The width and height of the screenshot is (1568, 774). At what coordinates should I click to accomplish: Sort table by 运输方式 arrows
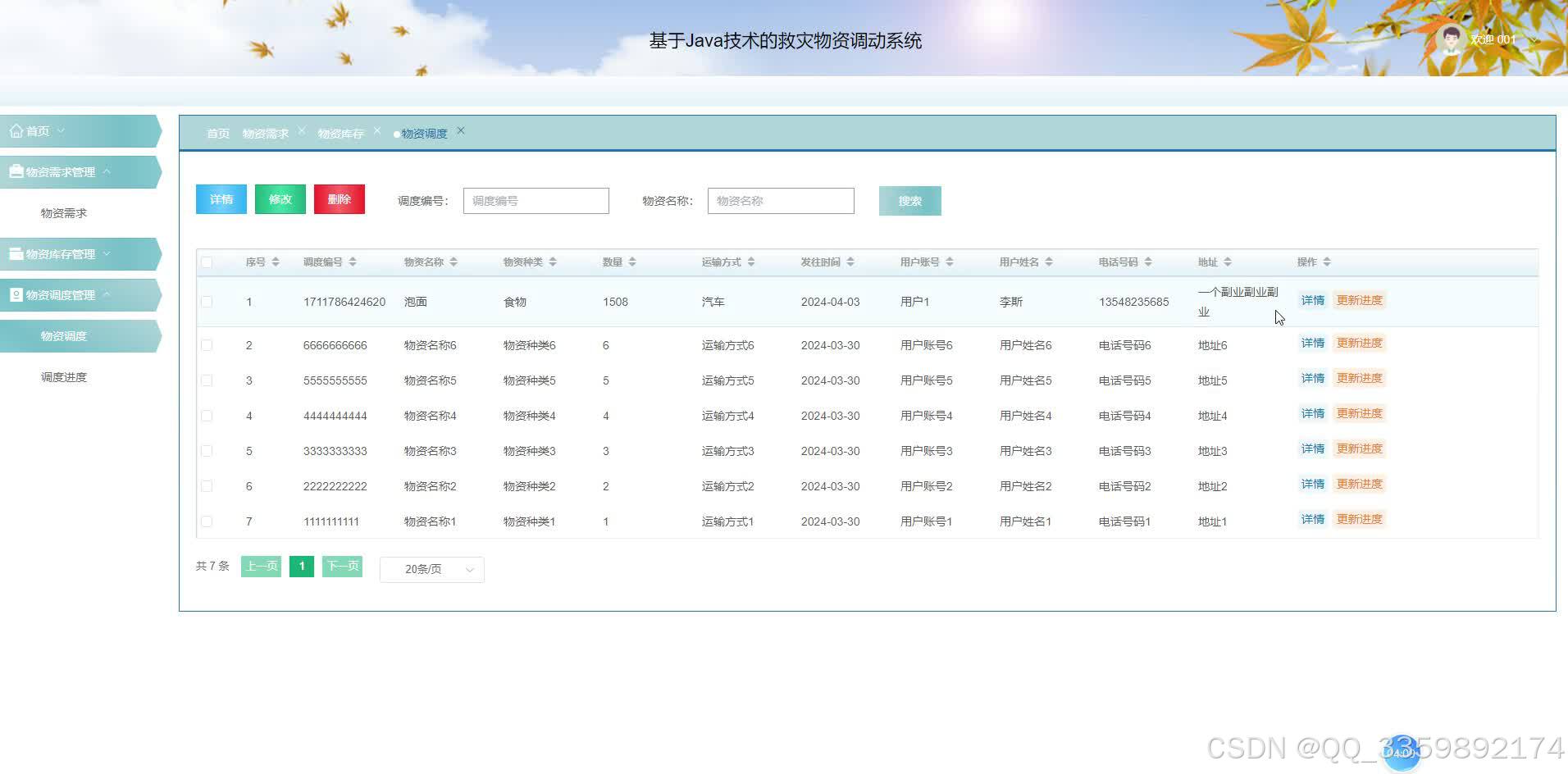point(751,262)
